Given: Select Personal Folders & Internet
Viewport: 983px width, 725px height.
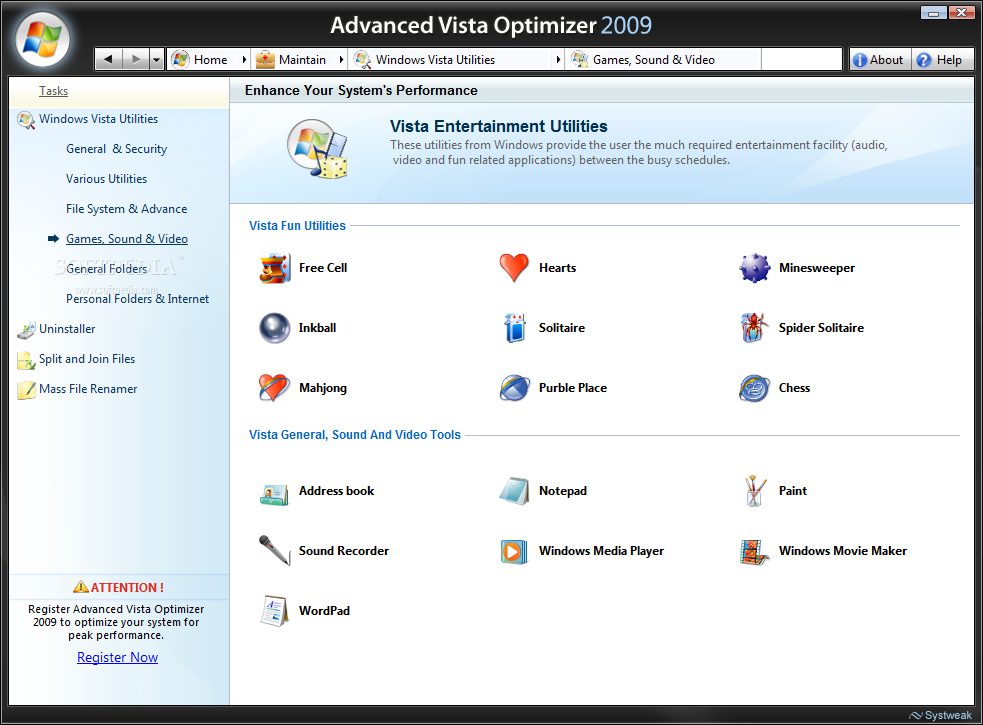Looking at the screenshot, I should (x=137, y=299).
